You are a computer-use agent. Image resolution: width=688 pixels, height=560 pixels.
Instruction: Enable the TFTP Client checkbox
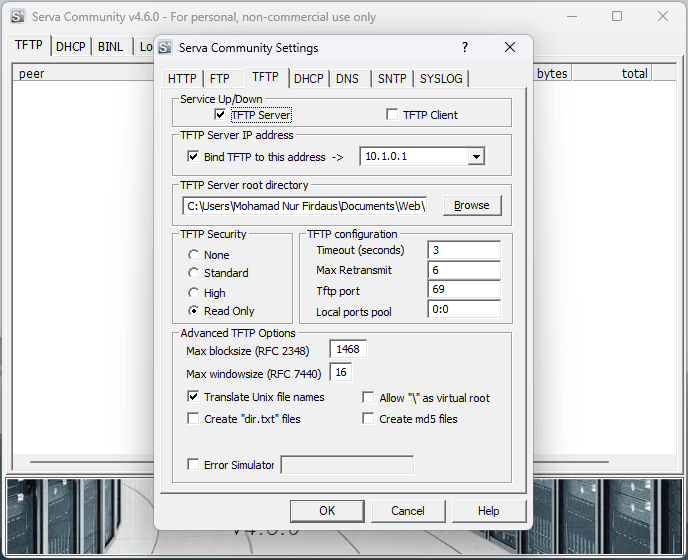coord(392,115)
